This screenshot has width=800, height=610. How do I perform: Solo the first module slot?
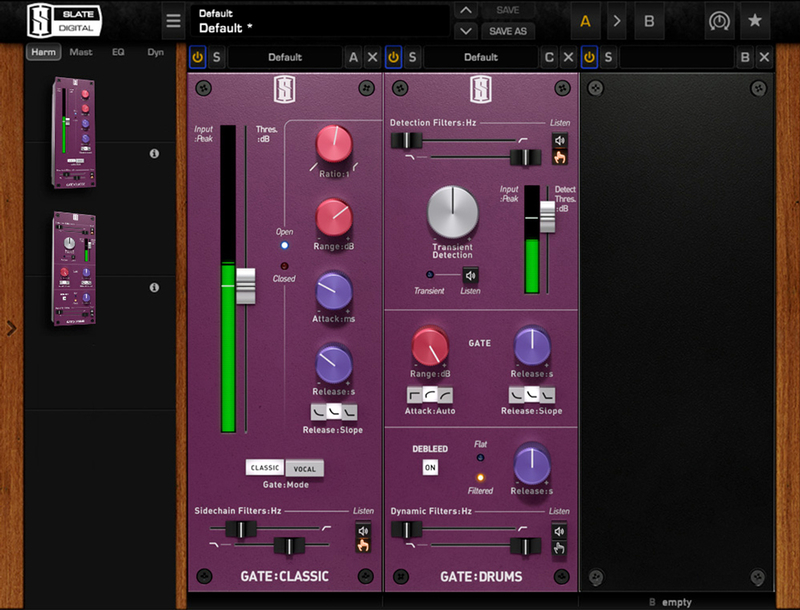pyautogui.click(x=216, y=57)
